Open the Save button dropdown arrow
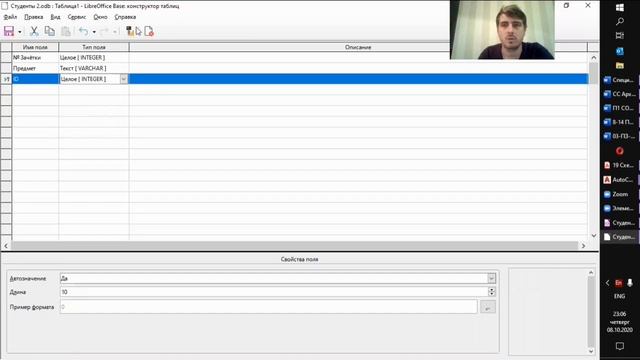 [19, 31]
